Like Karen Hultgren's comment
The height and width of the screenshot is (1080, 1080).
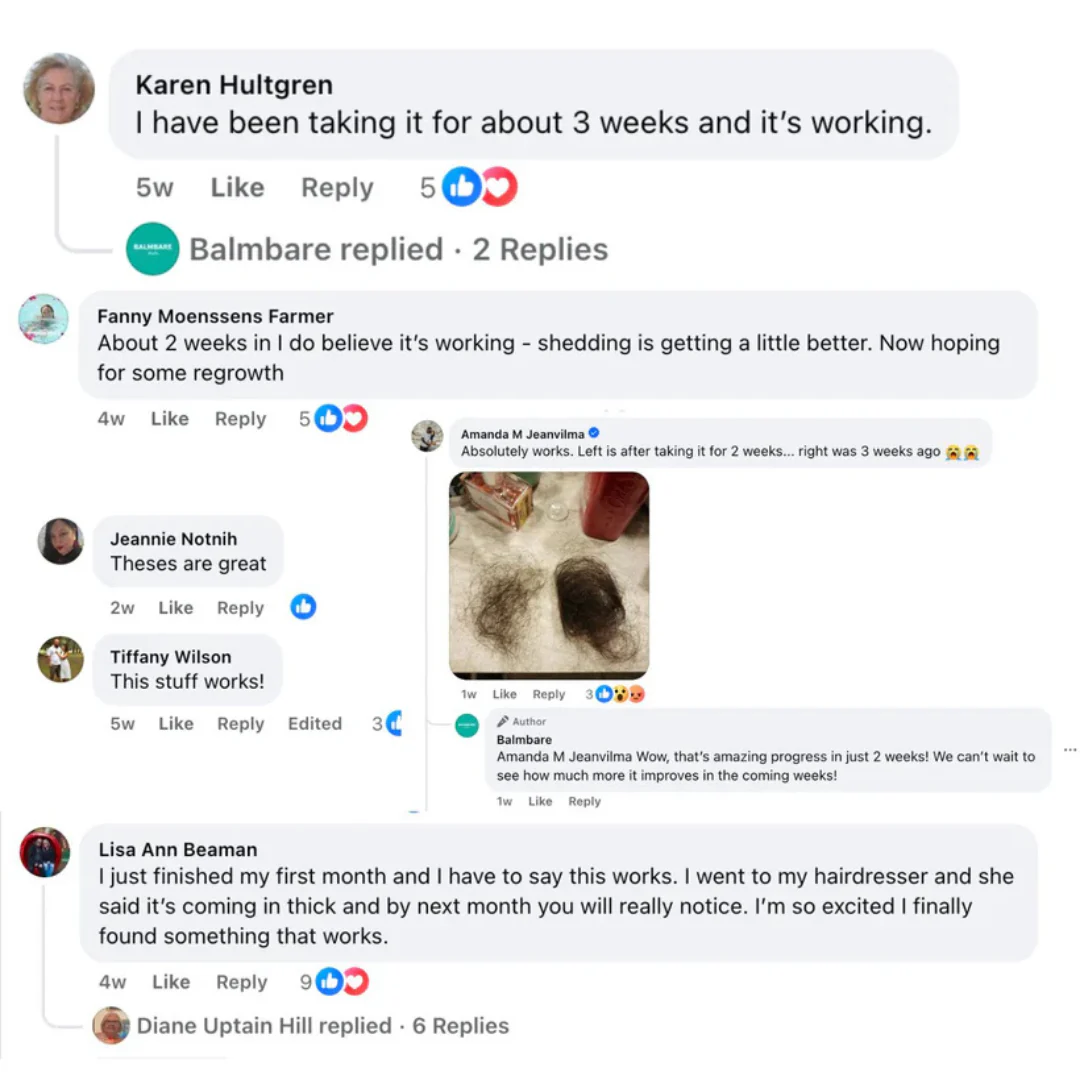(237, 187)
